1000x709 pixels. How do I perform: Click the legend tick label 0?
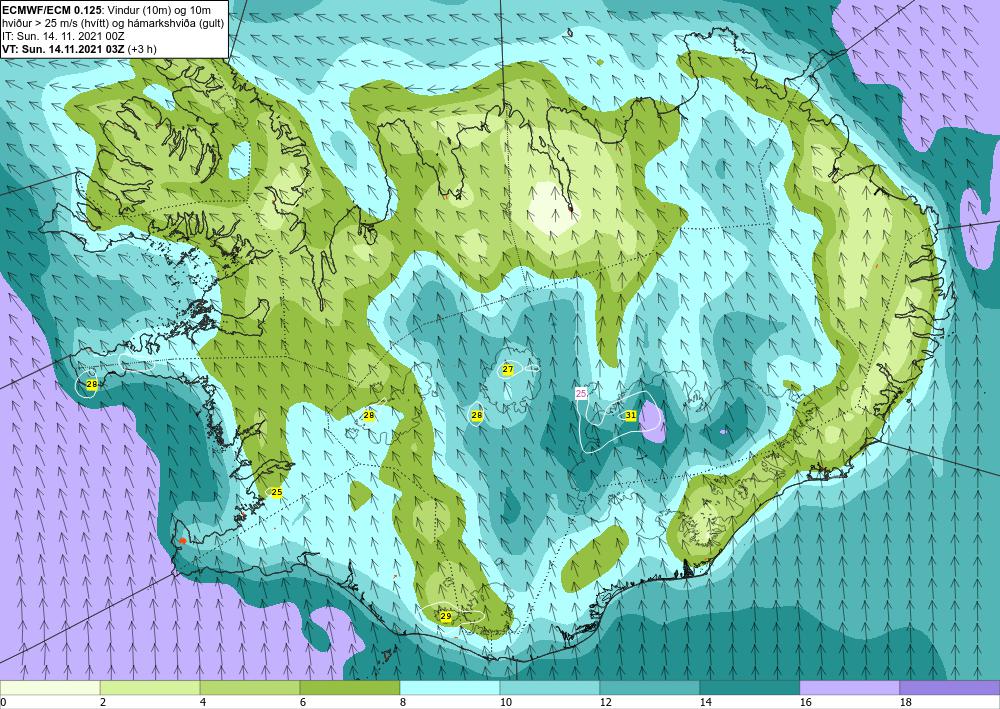(x=3, y=702)
